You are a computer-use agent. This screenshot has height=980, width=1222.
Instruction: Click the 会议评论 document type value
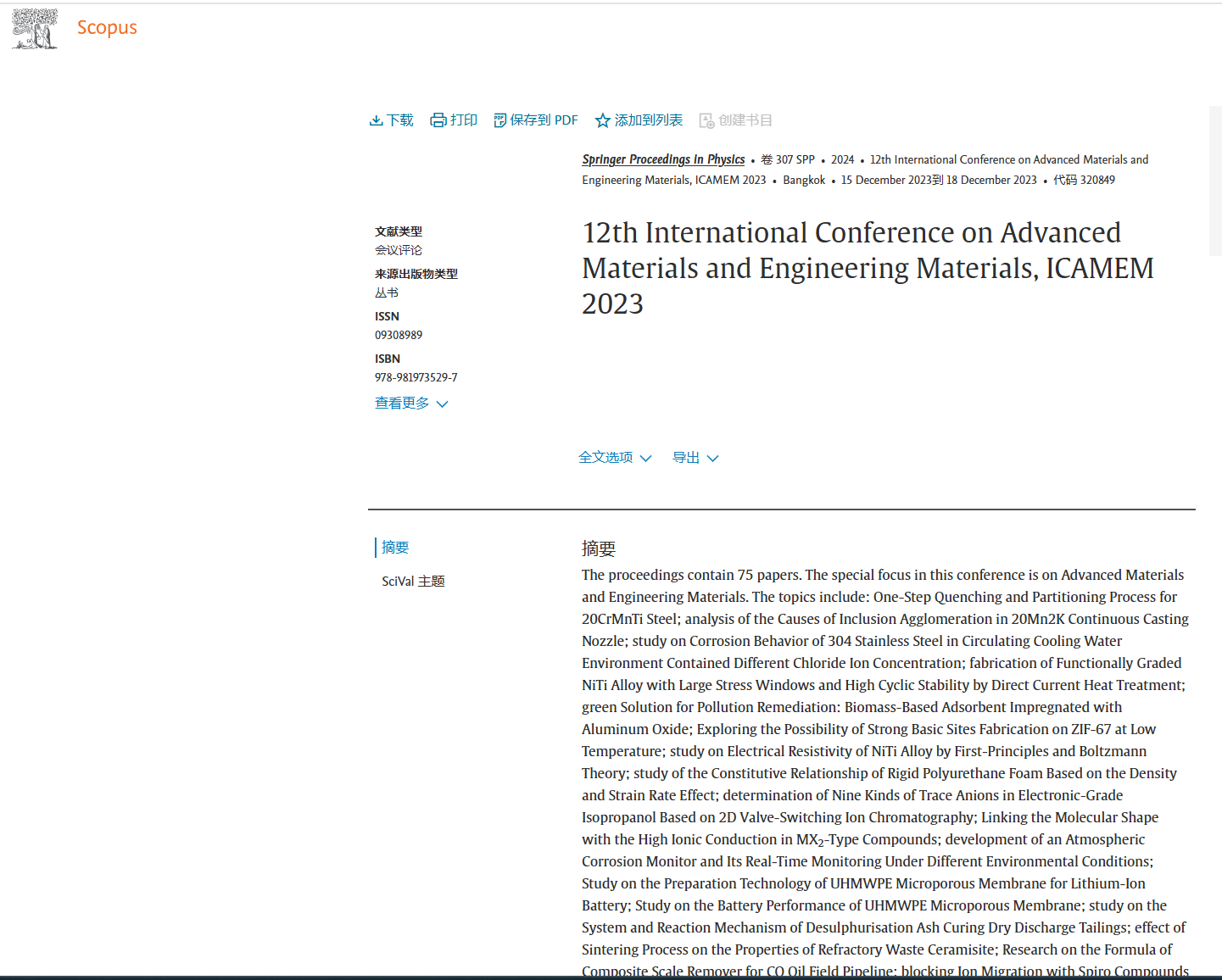[x=399, y=250]
